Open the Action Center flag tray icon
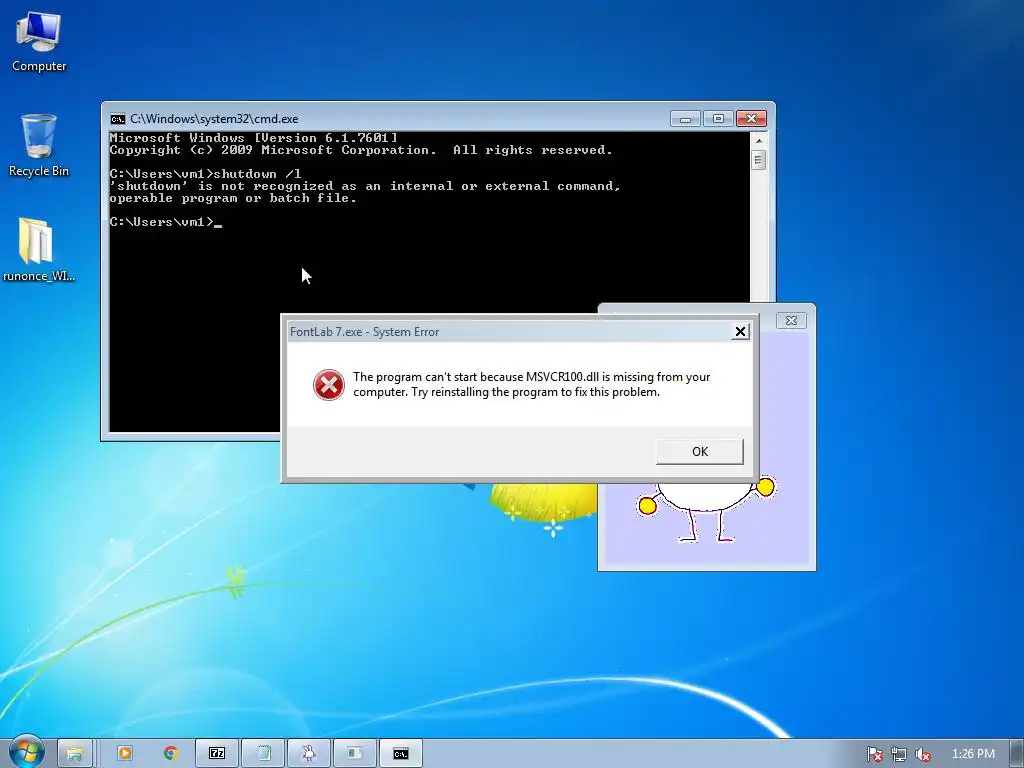1024x768 pixels. (874, 754)
